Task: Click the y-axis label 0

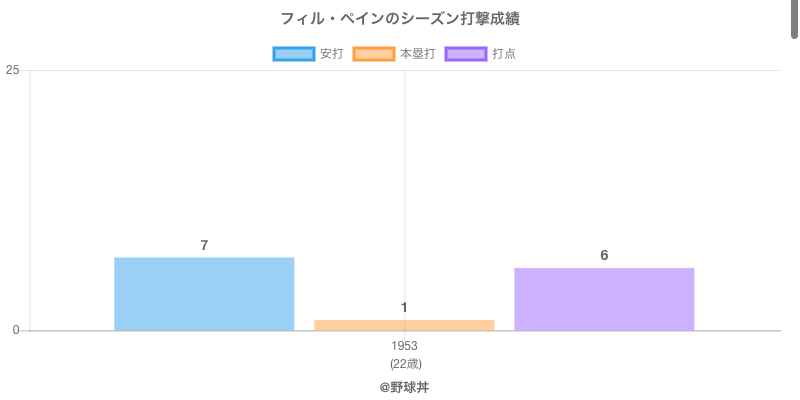Action: (16, 331)
